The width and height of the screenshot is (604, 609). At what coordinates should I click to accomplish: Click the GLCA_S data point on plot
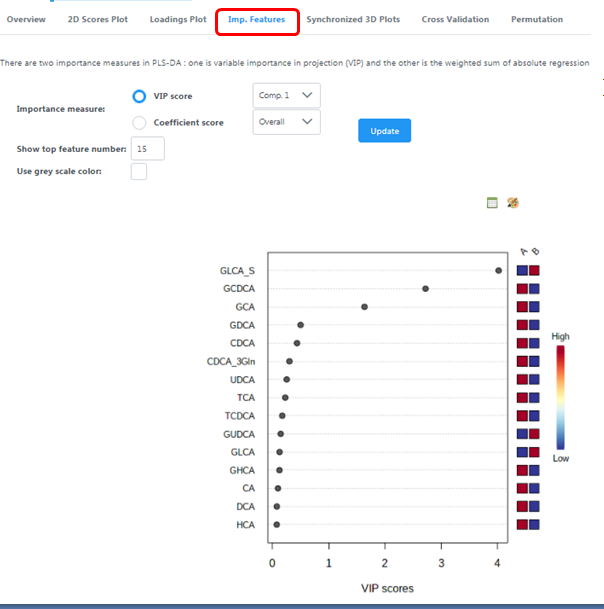click(498, 270)
